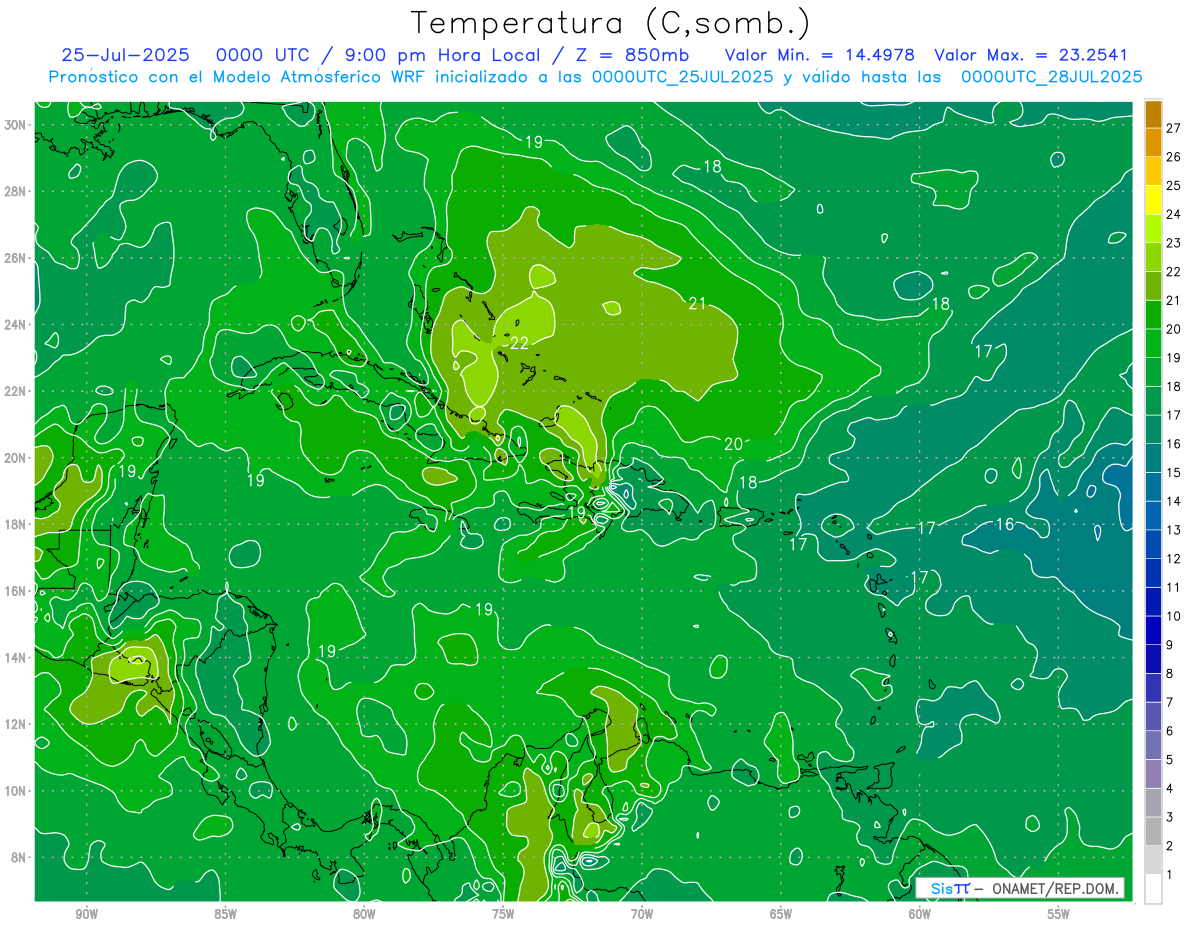
Task: Click the "SisTT - ONAMET/REP.DOM." credit box
Action: (x=1020, y=888)
